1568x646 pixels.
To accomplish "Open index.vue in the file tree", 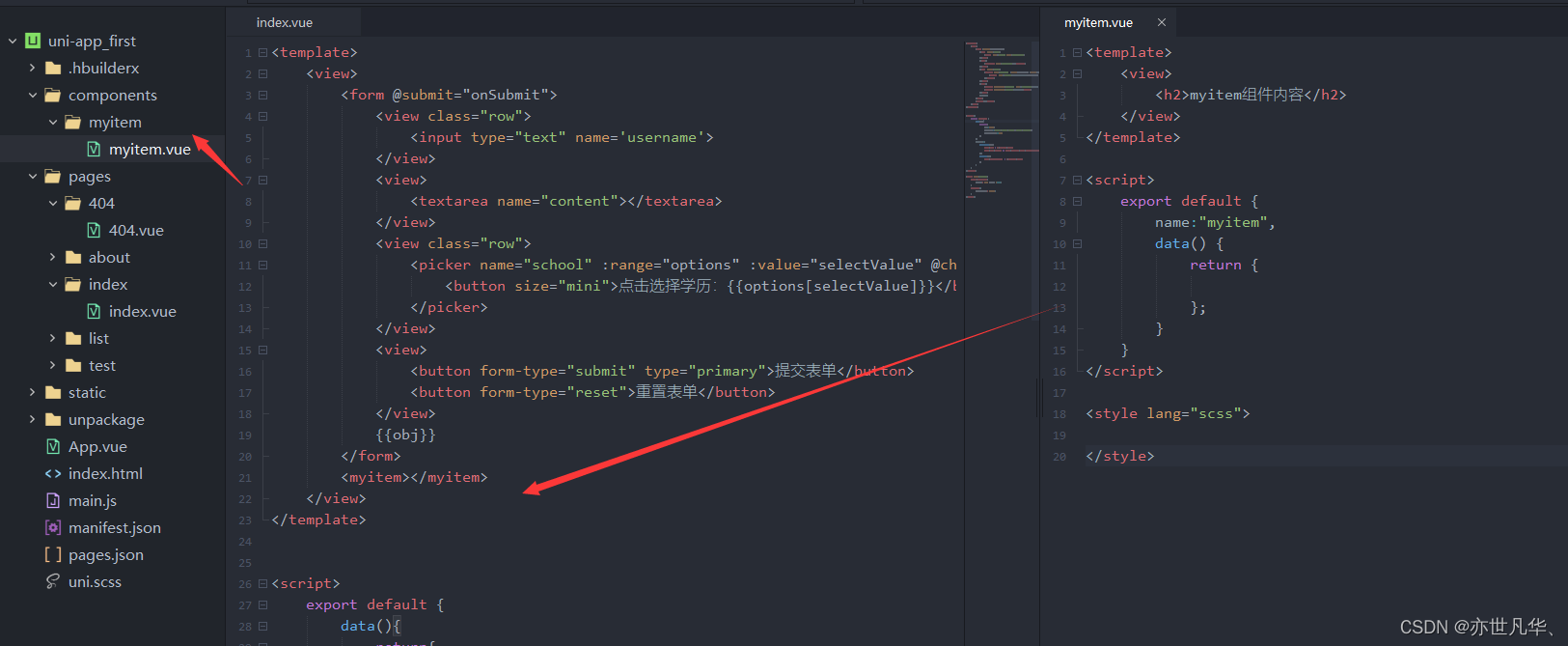I will pyautogui.click(x=142, y=311).
